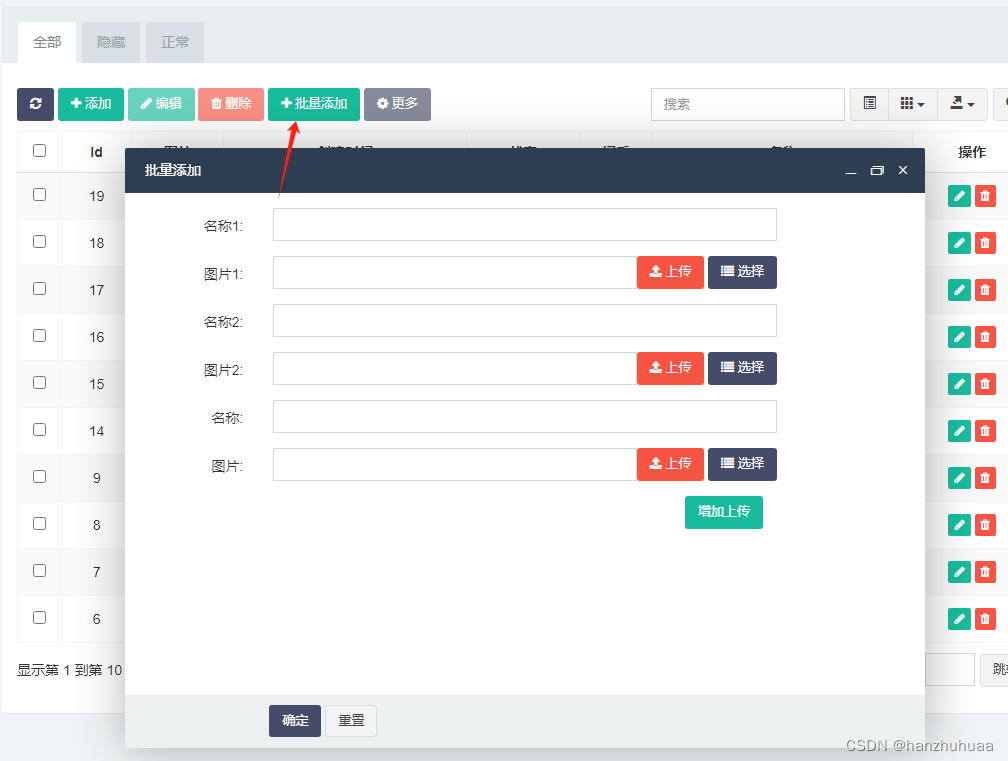Click the edit pencil icon for row 14
Image resolution: width=1008 pixels, height=761 pixels.
click(x=959, y=431)
